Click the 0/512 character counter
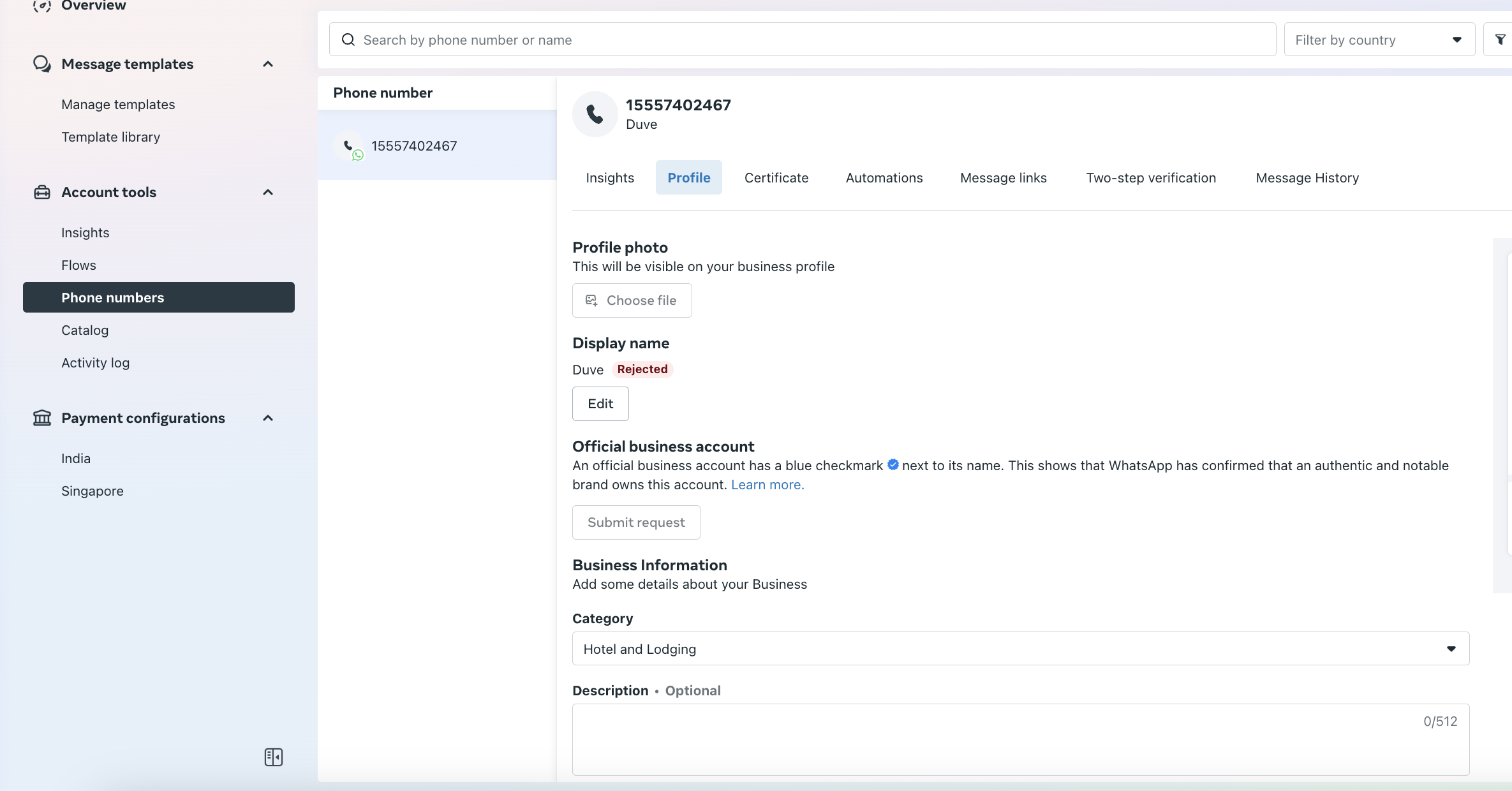Image resolution: width=1512 pixels, height=791 pixels. coord(1440,721)
